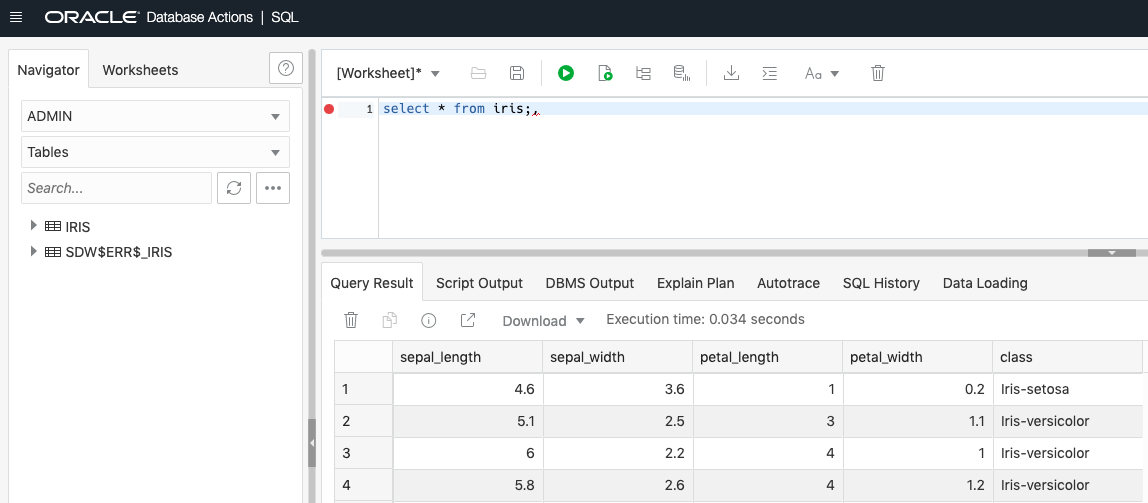Save the worksheet using the floppy disk icon

(517, 73)
